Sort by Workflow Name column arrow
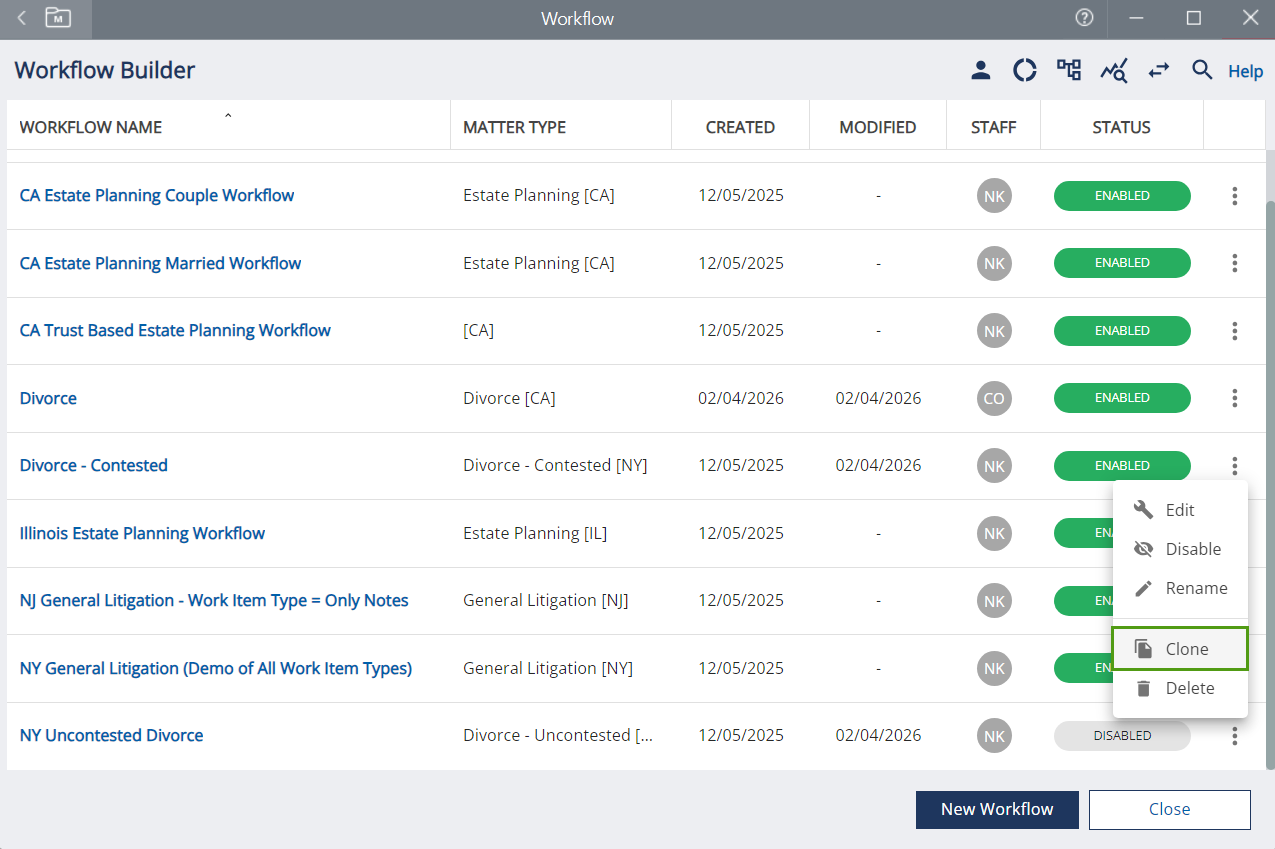This screenshot has height=849, width=1275. (228, 117)
